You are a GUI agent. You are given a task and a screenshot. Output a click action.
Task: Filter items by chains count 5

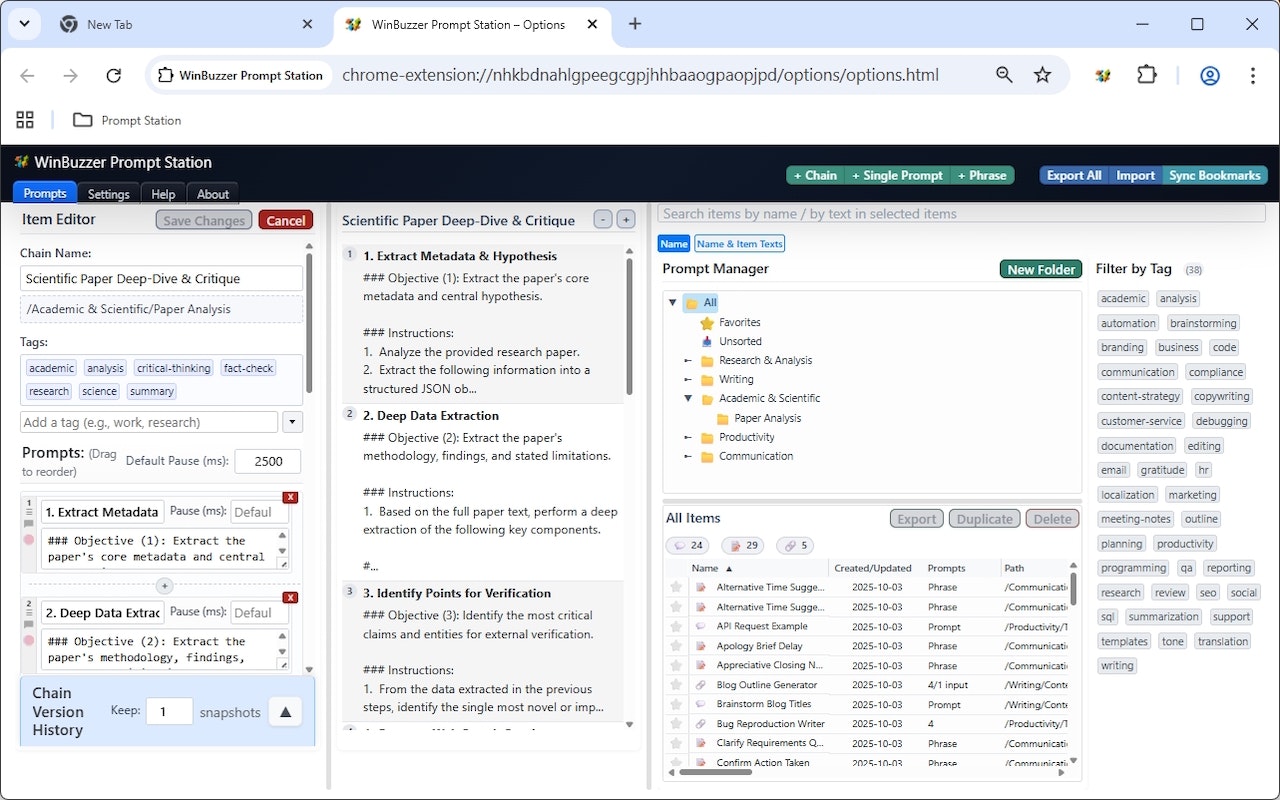pyautogui.click(x=794, y=545)
